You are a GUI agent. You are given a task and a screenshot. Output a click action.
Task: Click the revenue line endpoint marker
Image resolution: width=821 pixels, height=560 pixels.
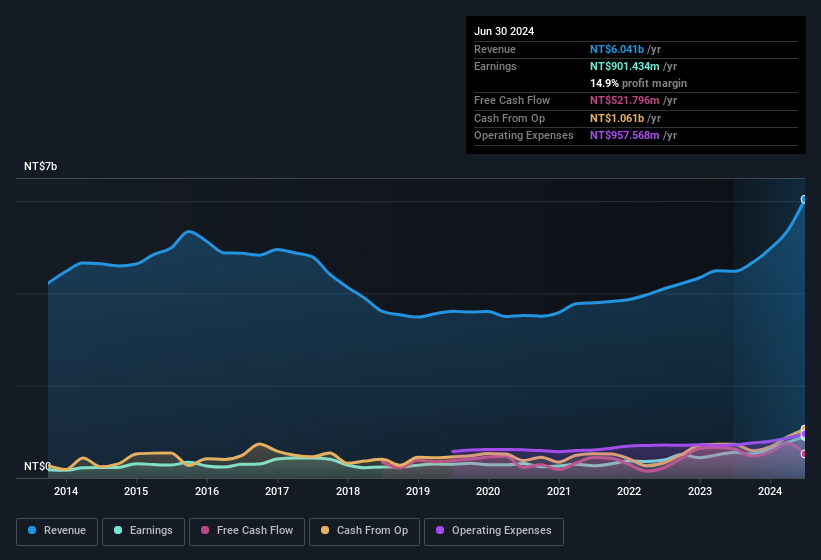click(804, 199)
